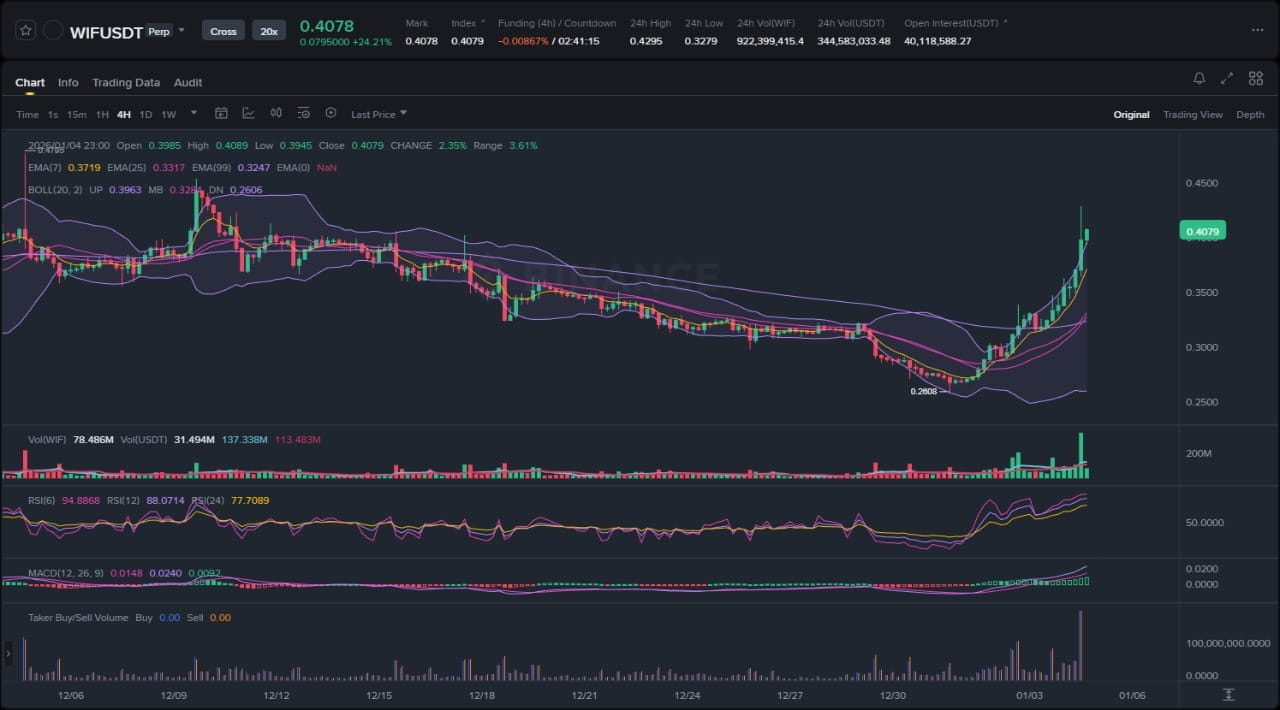
Task: Click the Taker Buy/Sell Volume label
Action: click(78, 617)
